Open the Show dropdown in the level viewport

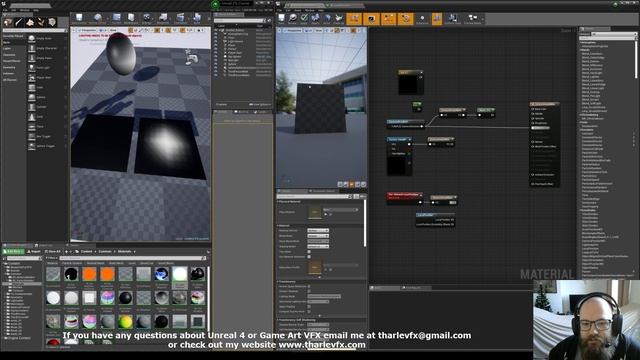(x=113, y=30)
